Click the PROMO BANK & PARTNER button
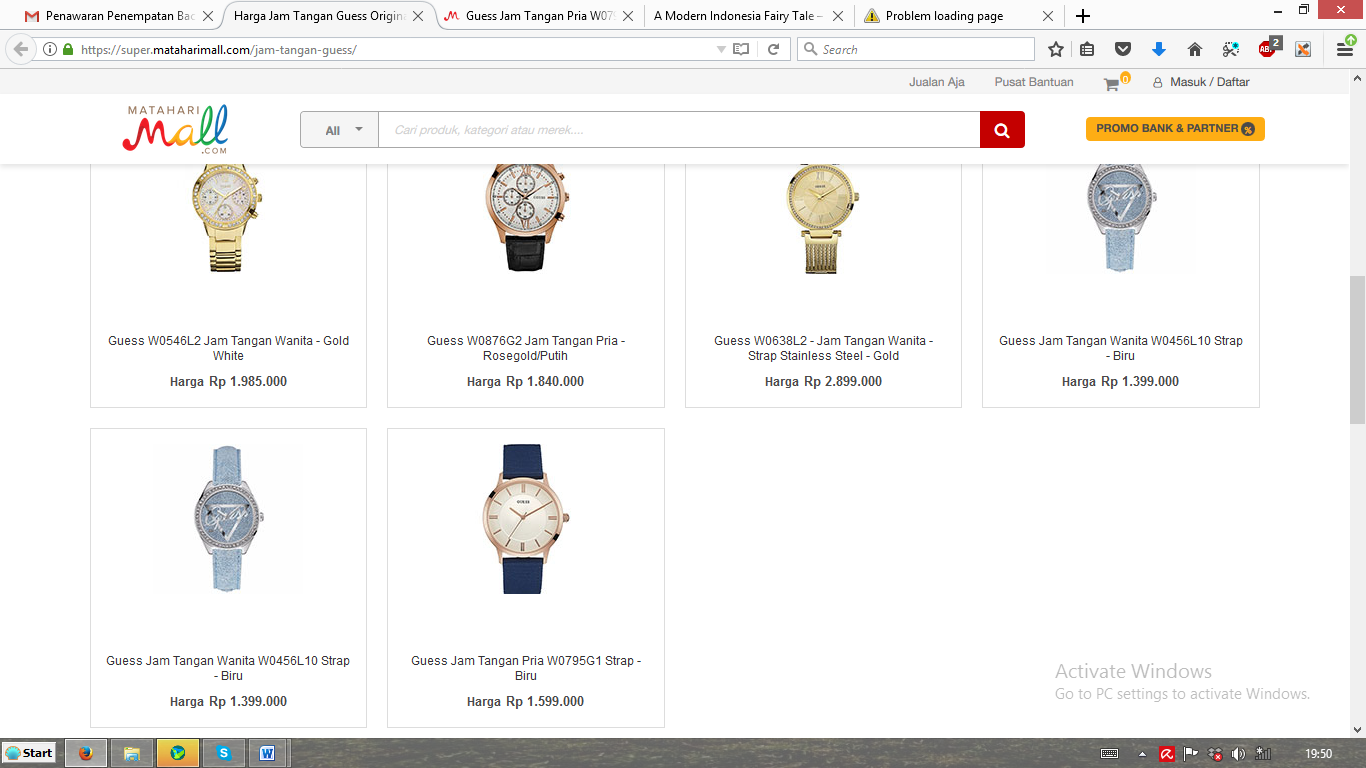Image resolution: width=1366 pixels, height=768 pixels. point(1175,129)
